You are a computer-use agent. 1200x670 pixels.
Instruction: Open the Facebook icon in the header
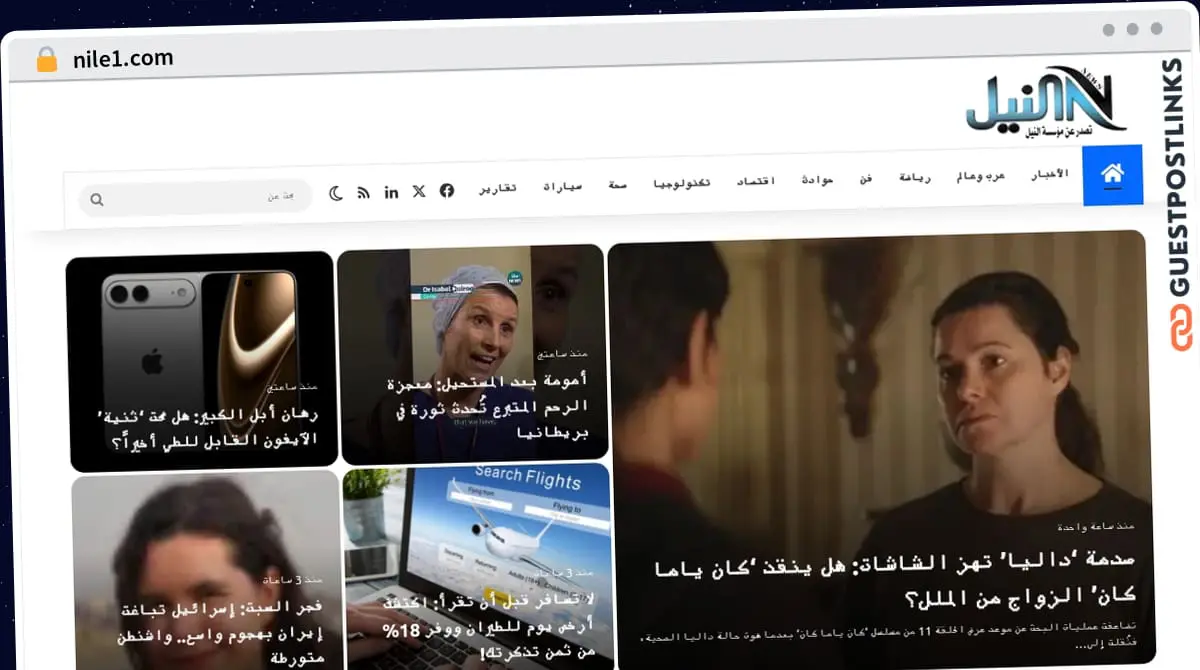point(446,192)
